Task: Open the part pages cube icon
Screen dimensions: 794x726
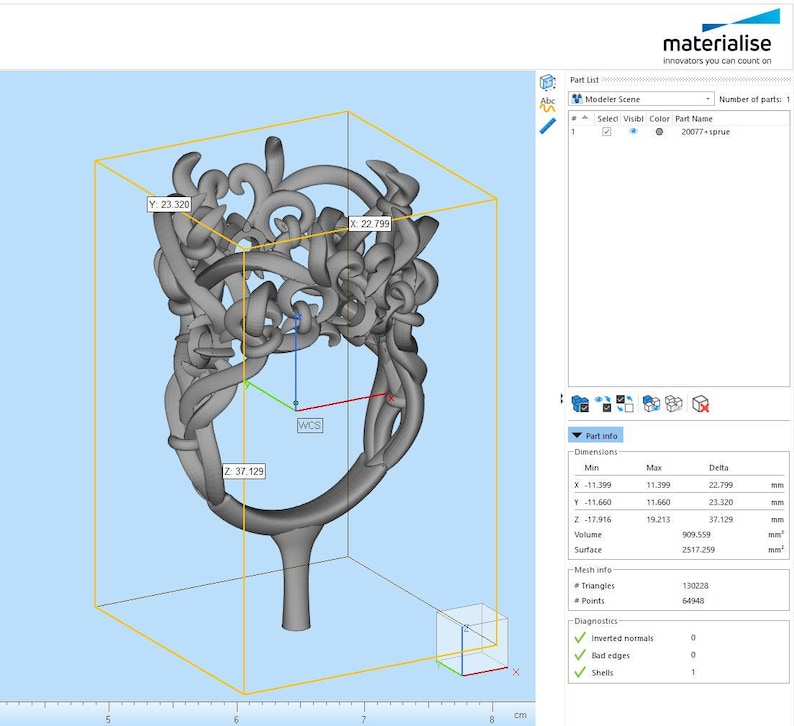Action: (547, 82)
